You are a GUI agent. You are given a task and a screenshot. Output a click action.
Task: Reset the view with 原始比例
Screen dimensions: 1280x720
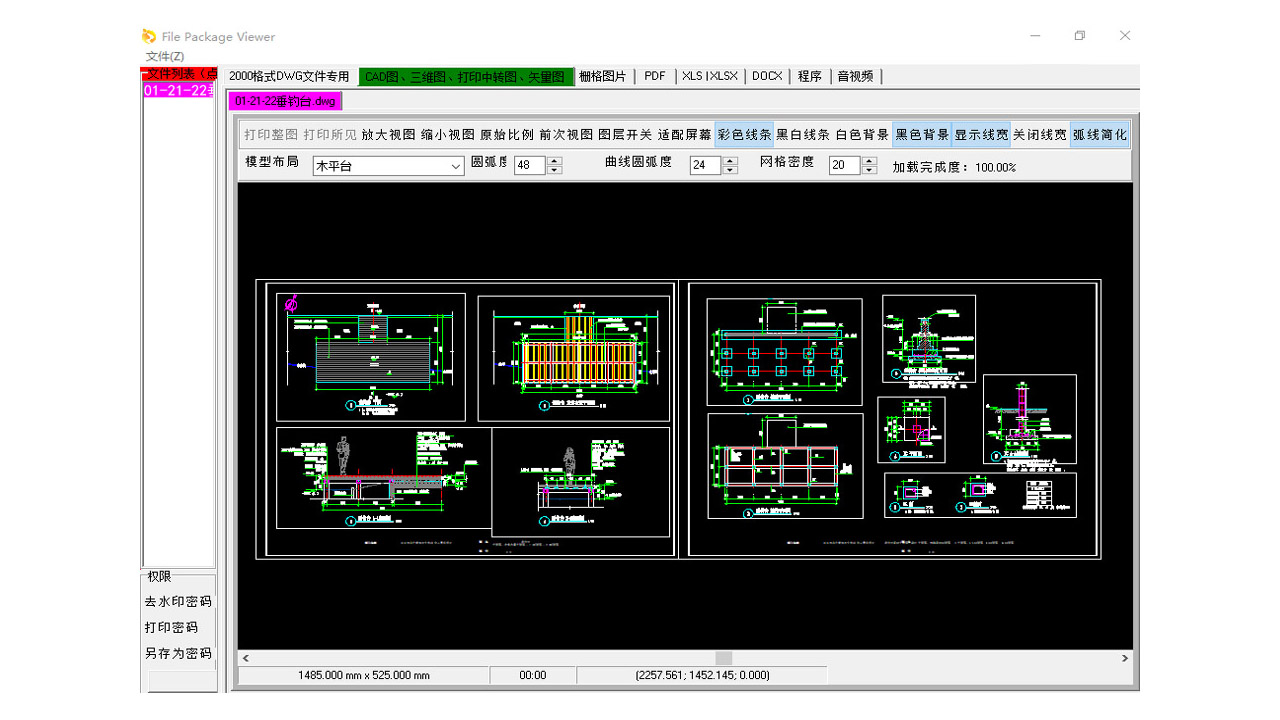506,135
